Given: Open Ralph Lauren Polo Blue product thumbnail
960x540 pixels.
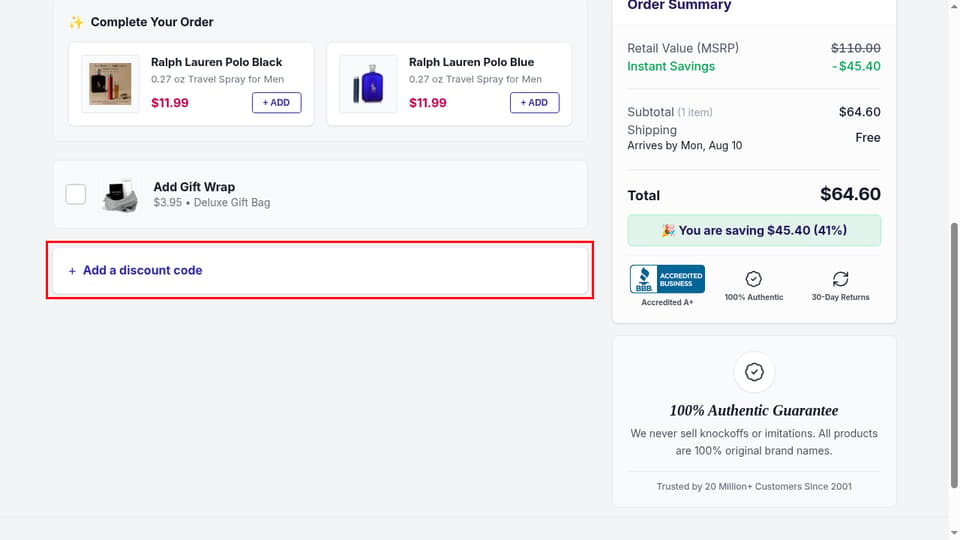Looking at the screenshot, I should 368,84.
